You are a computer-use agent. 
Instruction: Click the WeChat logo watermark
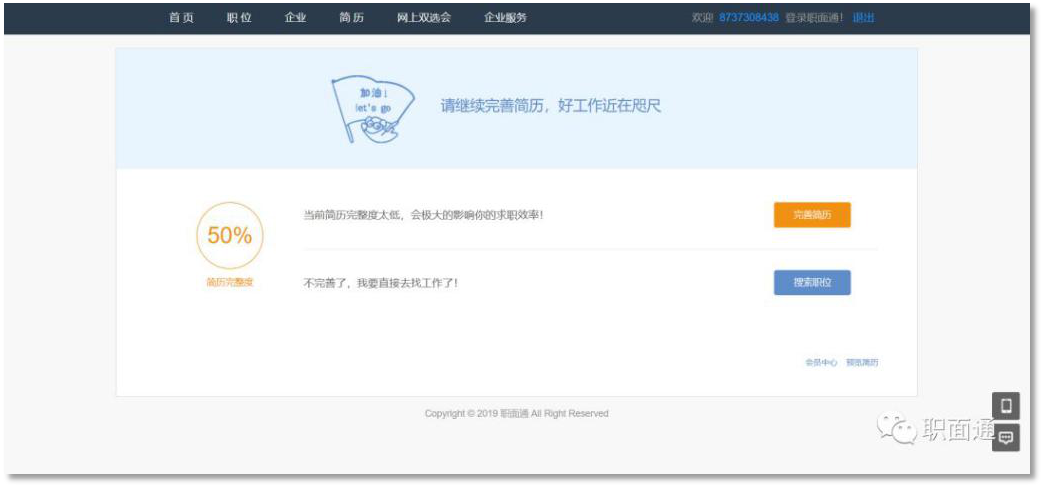(x=896, y=429)
